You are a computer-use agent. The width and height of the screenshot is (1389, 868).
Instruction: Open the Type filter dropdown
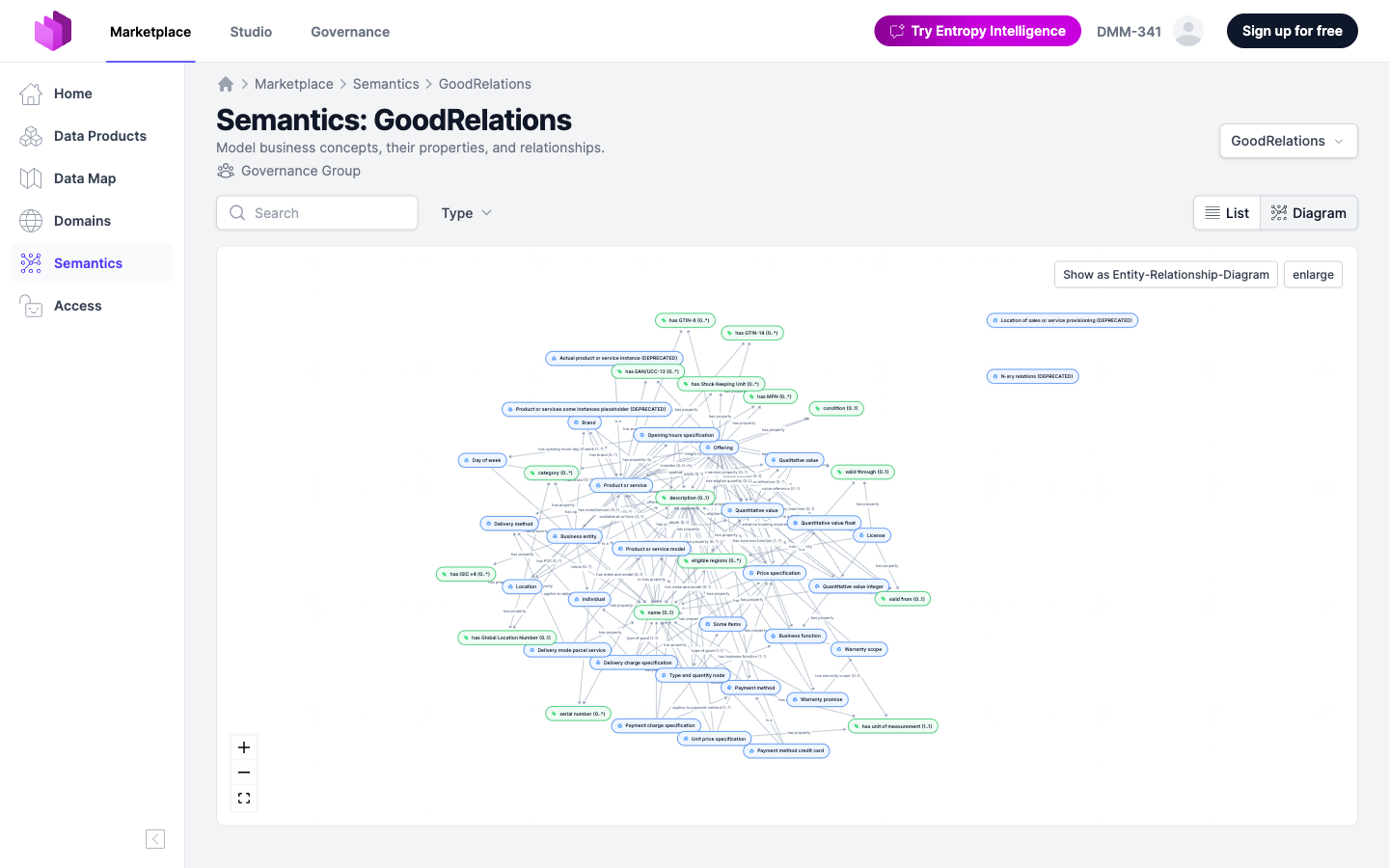[x=466, y=212]
